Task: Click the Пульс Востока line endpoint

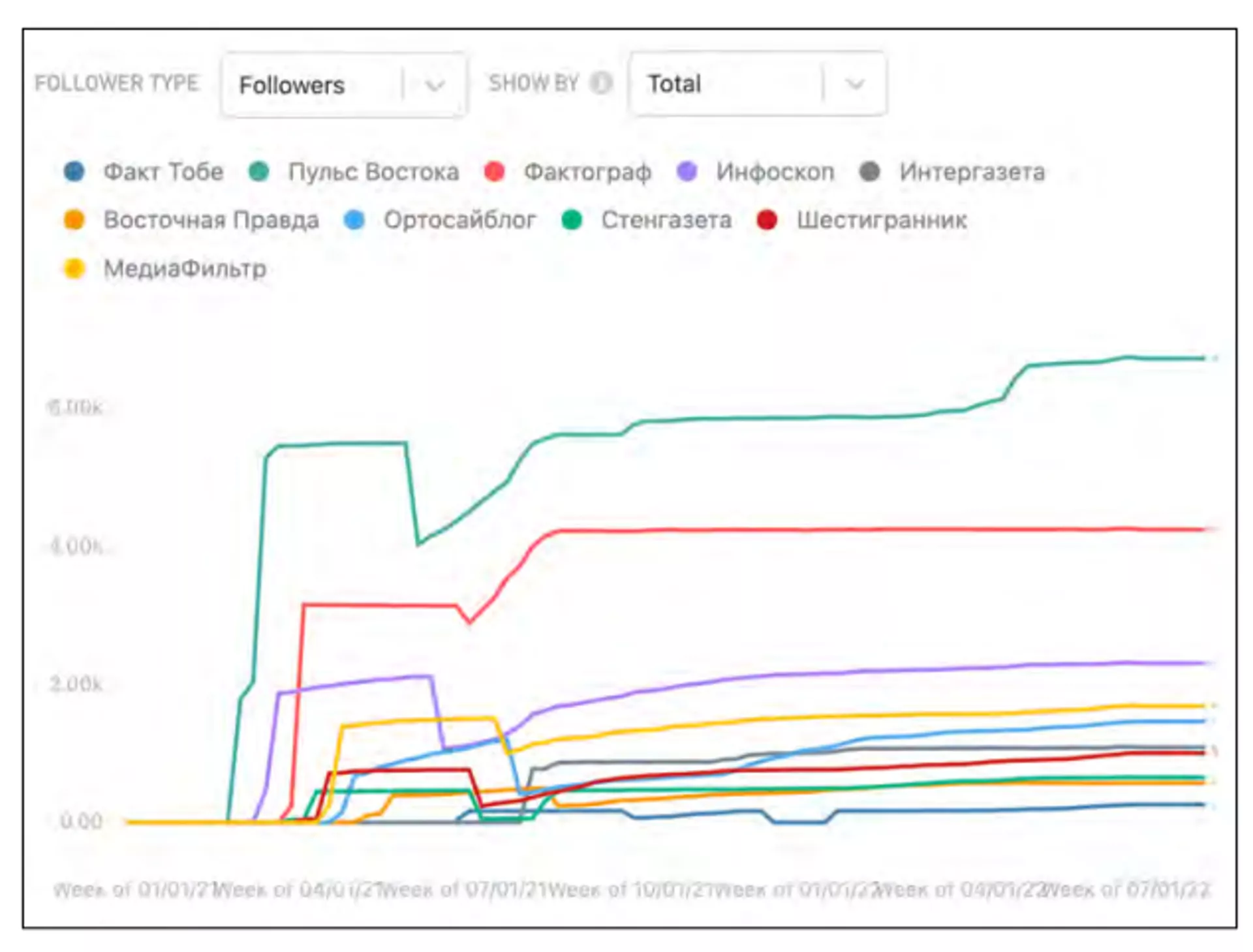Action: pos(1205,358)
